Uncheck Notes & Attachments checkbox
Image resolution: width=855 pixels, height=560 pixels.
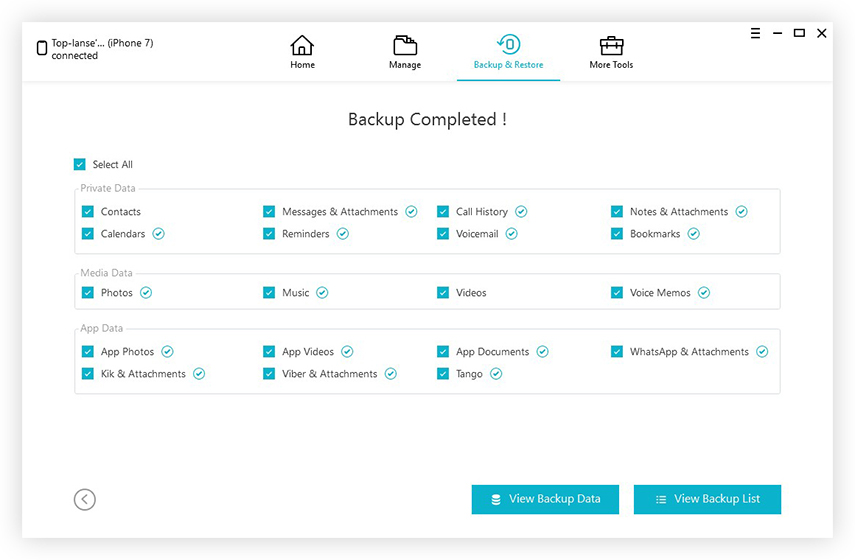coord(617,212)
